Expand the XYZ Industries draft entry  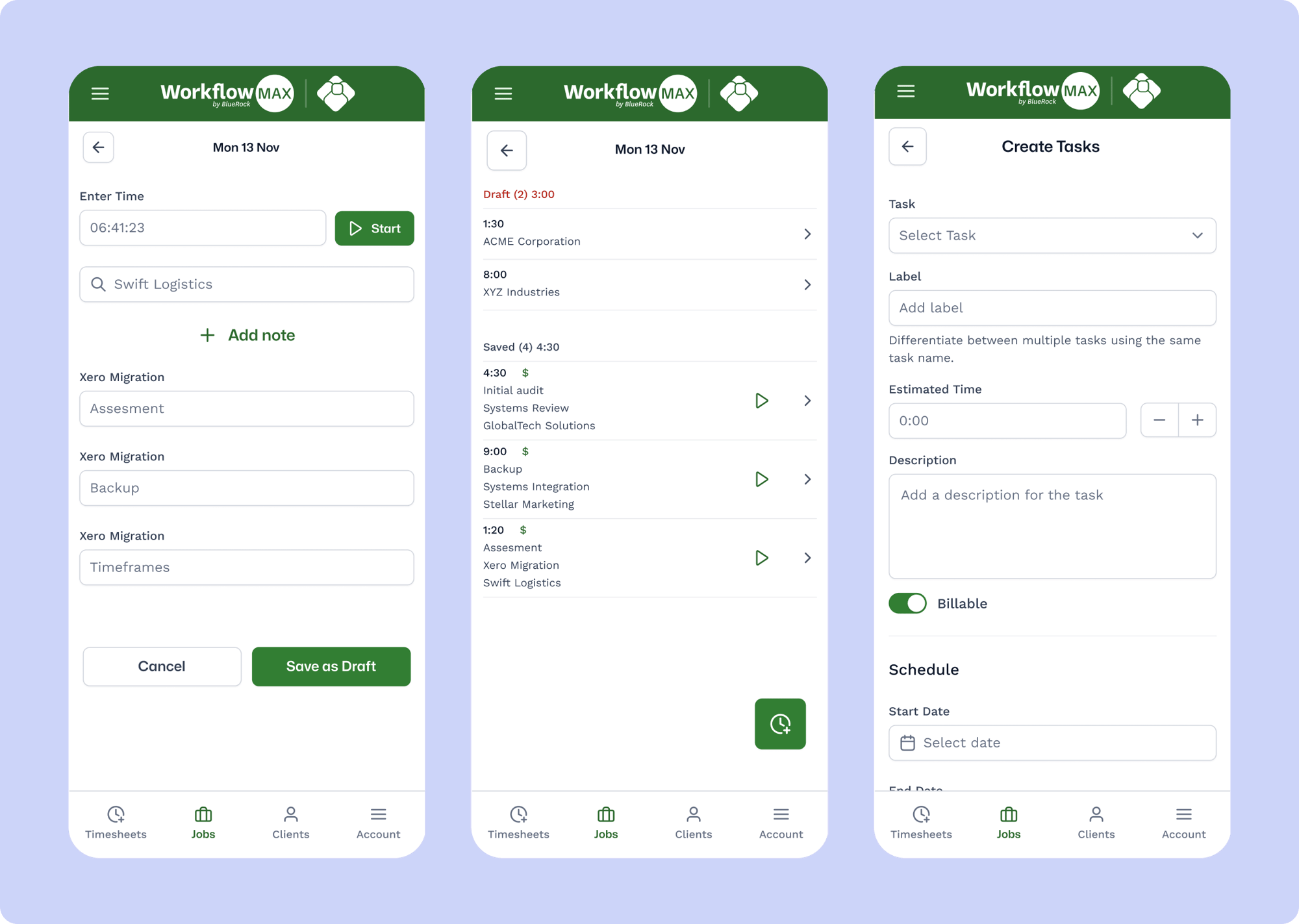coord(809,285)
